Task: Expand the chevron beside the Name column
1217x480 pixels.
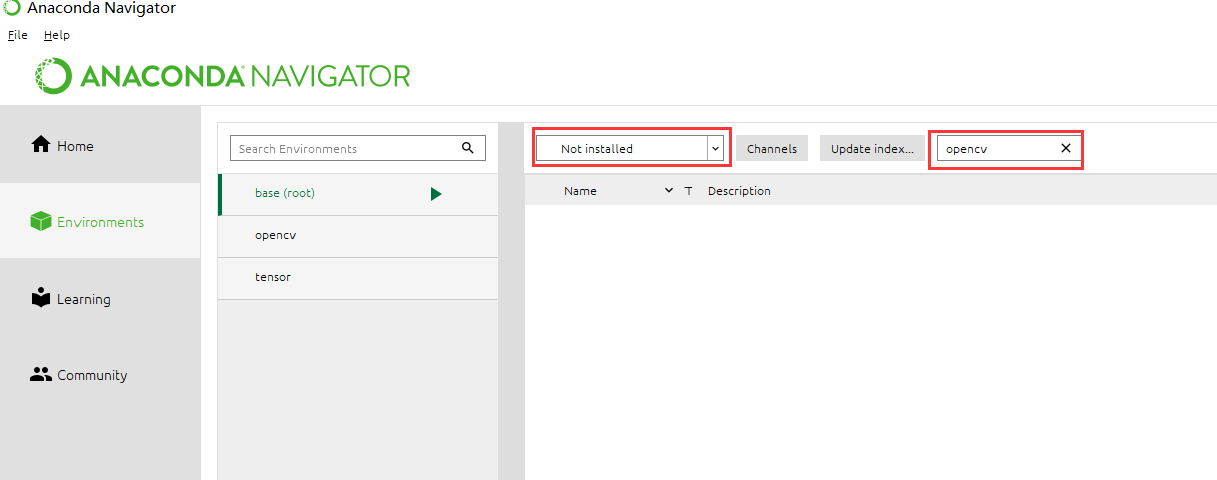Action: pyautogui.click(x=669, y=190)
